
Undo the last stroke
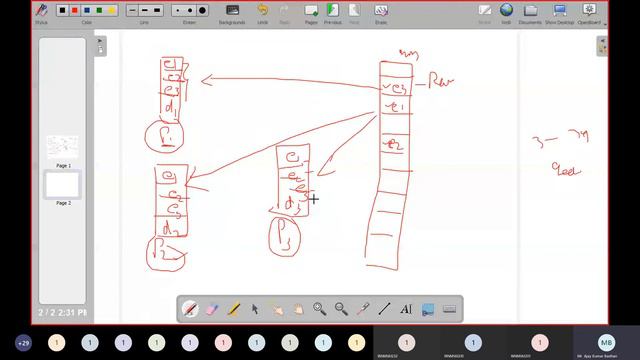(x=263, y=13)
